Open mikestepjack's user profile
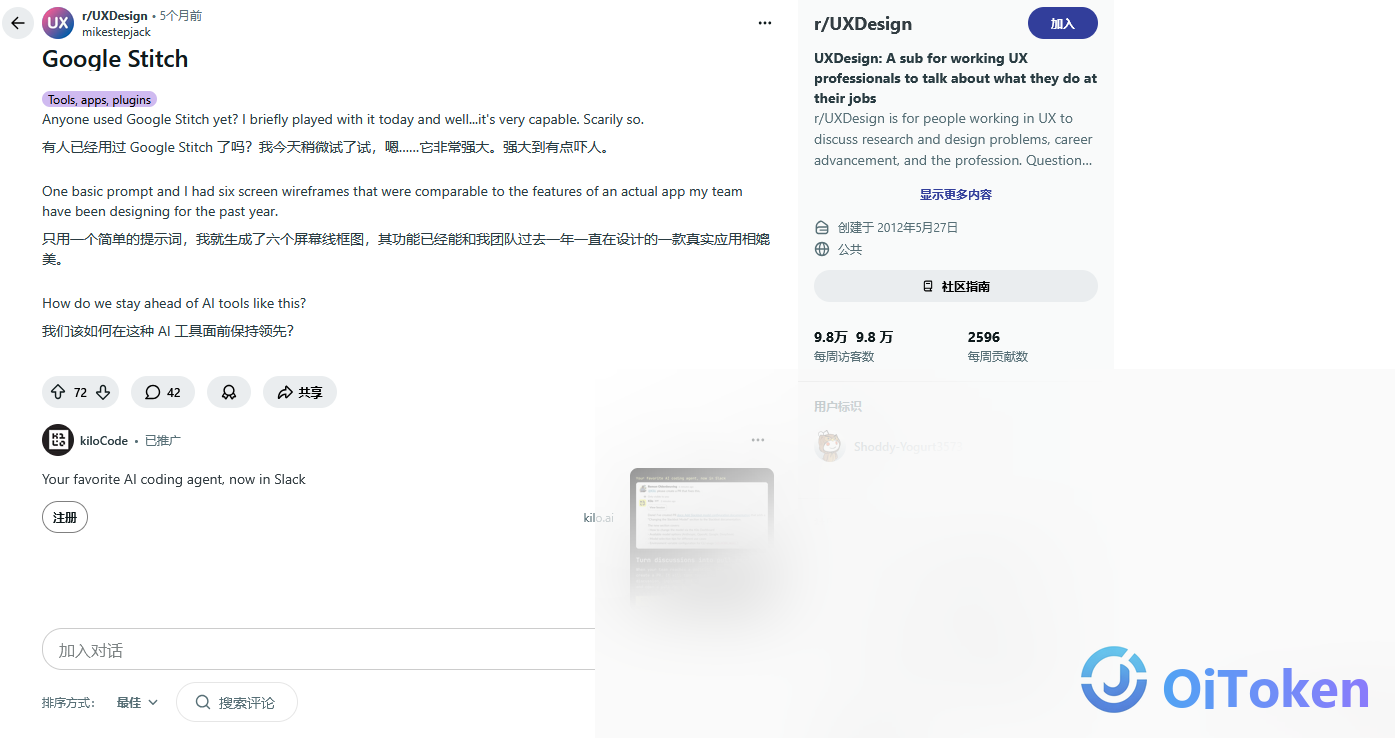1395x738 pixels. [x=116, y=32]
